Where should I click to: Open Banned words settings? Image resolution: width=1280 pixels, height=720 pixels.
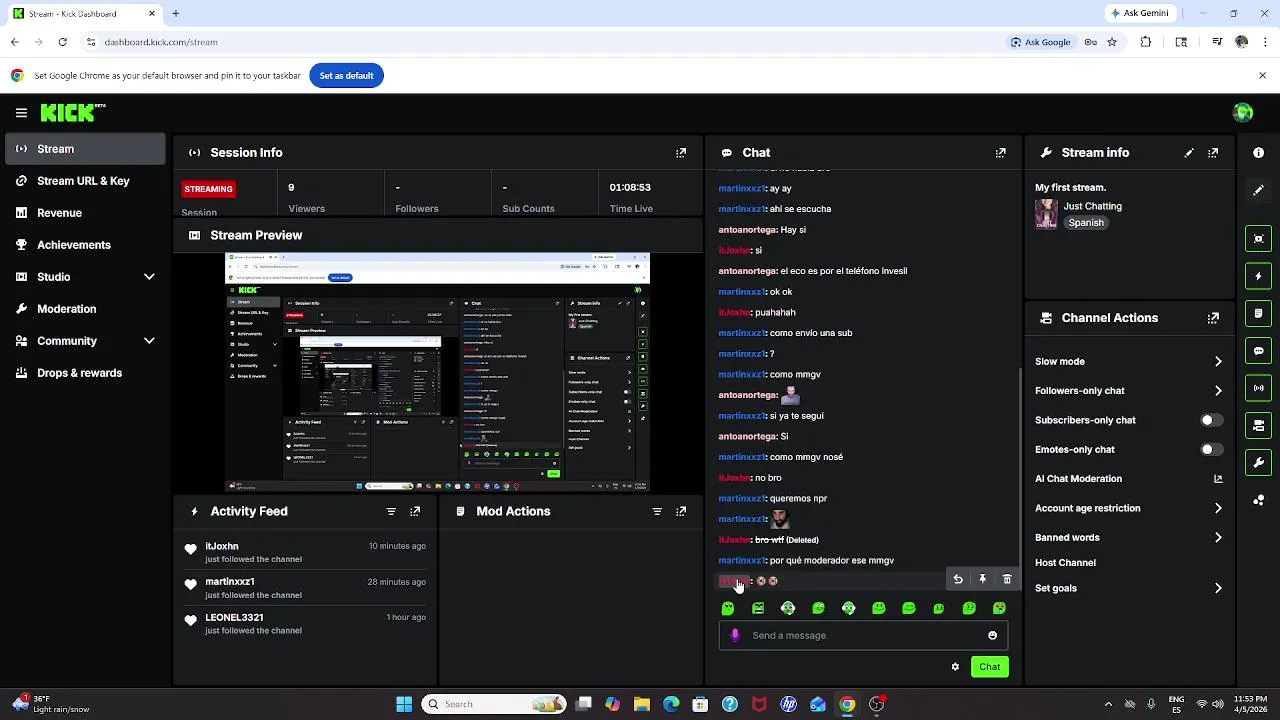(1128, 538)
